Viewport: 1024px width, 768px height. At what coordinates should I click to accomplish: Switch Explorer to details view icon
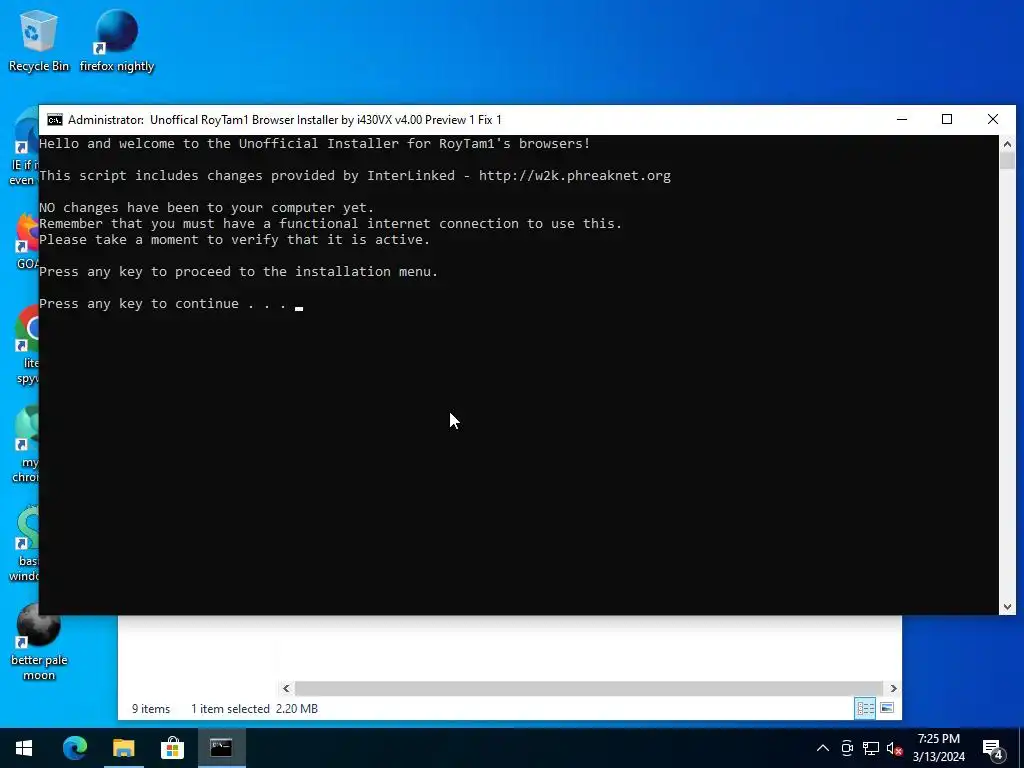tap(865, 708)
